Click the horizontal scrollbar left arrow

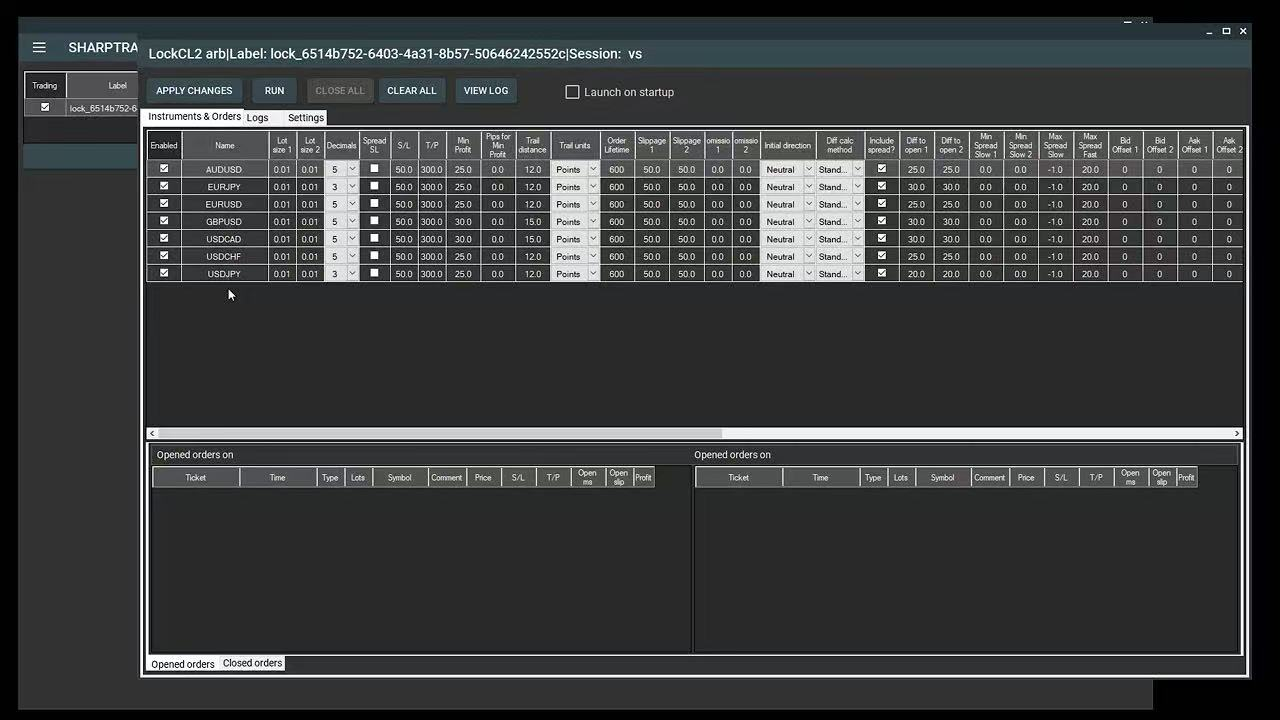click(x=152, y=433)
